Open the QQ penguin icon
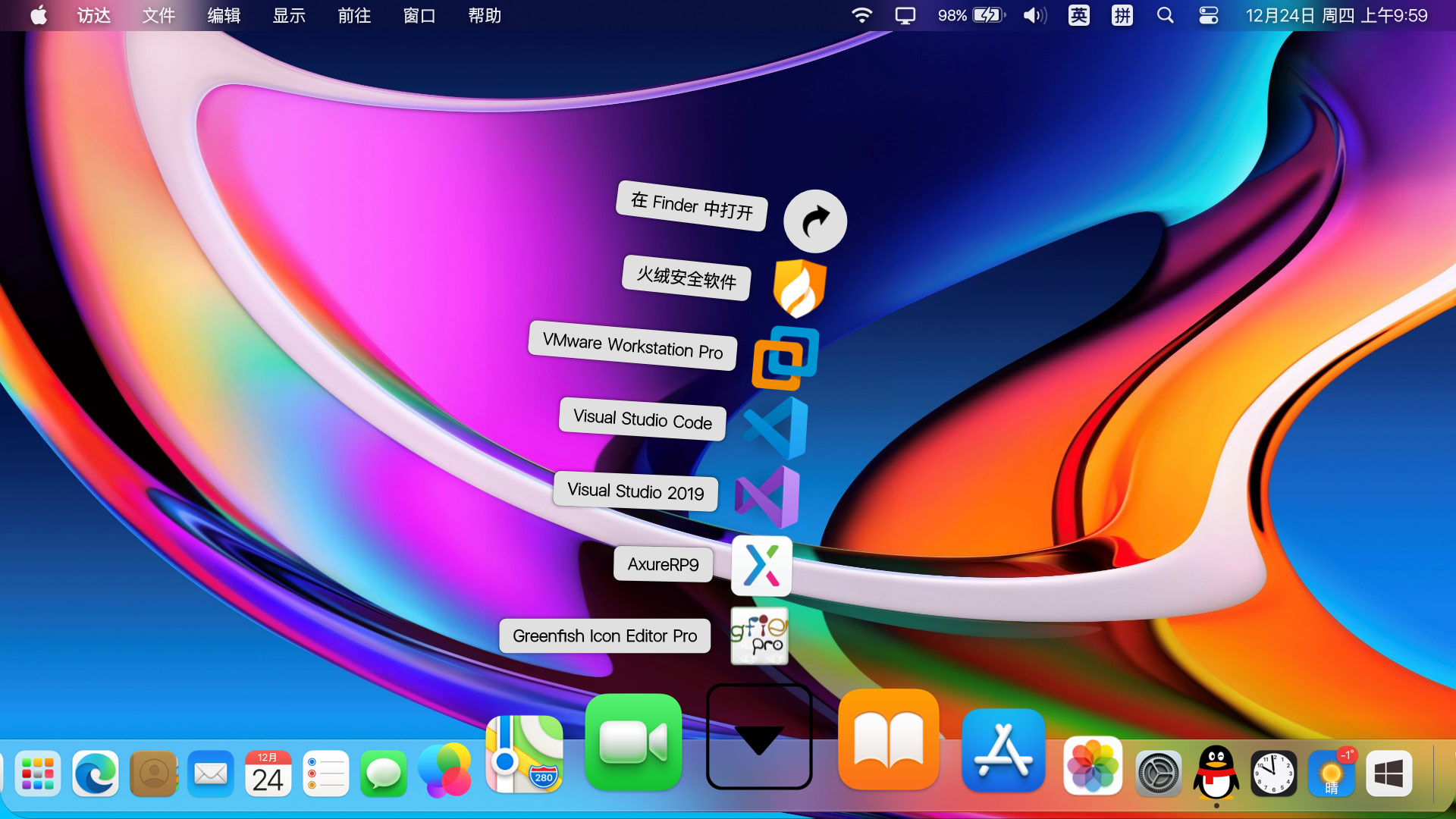Image resolution: width=1456 pixels, height=819 pixels. click(x=1216, y=772)
